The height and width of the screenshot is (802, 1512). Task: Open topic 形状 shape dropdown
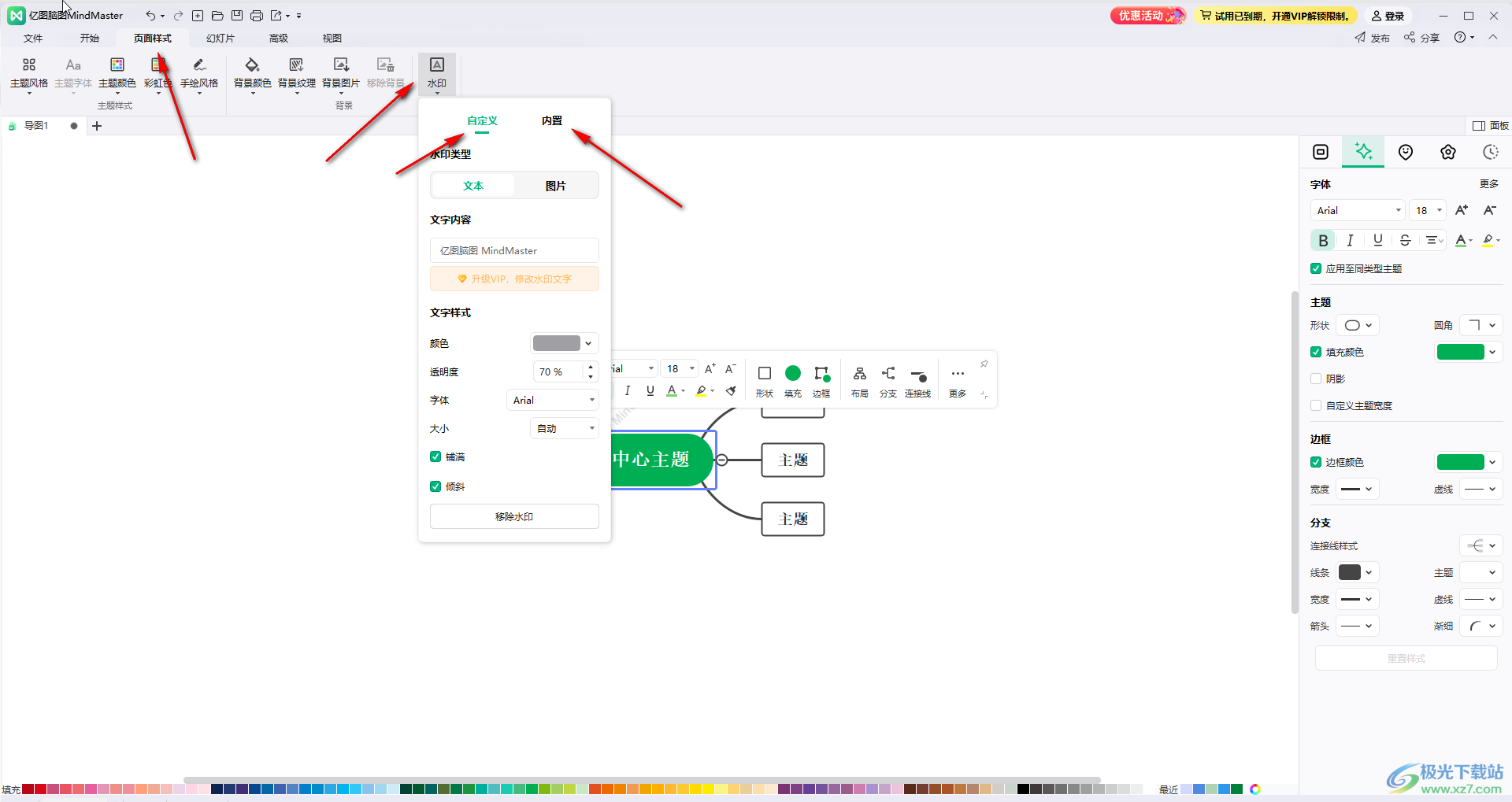click(x=1358, y=325)
